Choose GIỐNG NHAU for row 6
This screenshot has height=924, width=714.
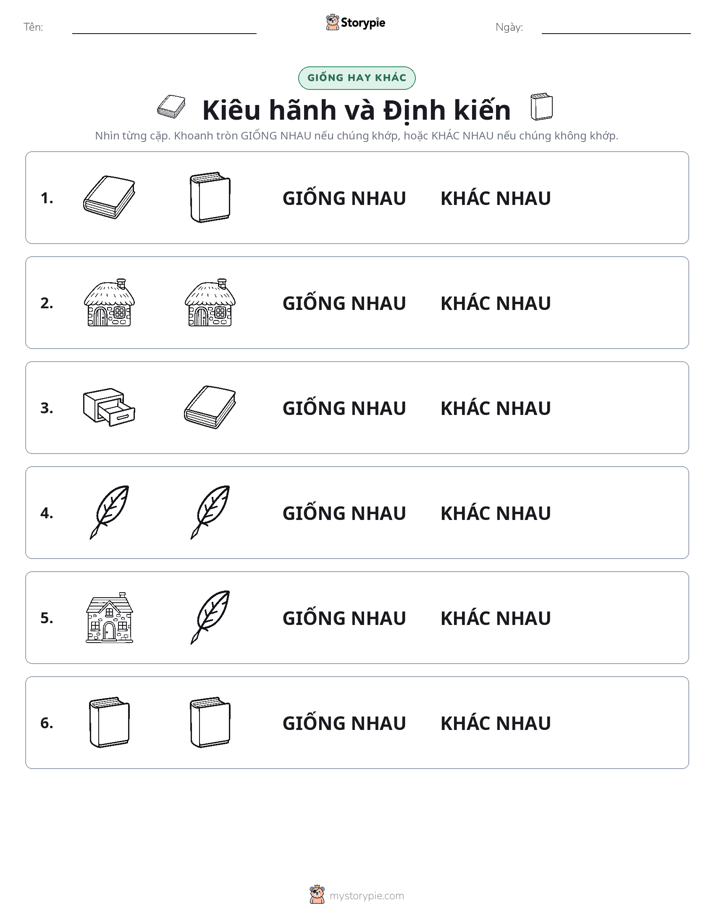(344, 722)
